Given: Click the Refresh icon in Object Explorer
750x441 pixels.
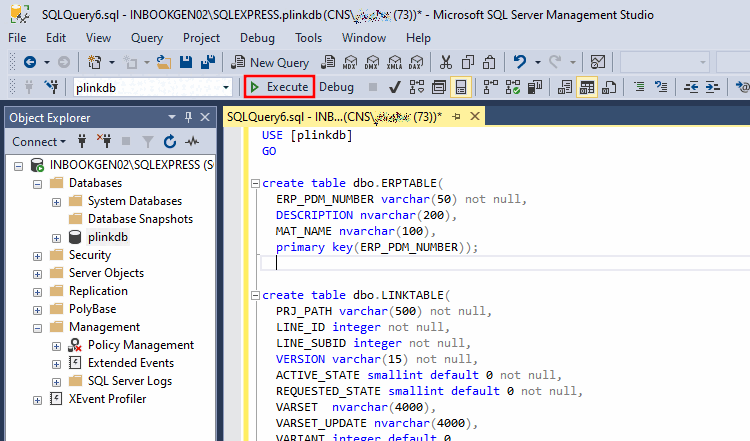Looking at the screenshot, I should pyautogui.click(x=170, y=142).
